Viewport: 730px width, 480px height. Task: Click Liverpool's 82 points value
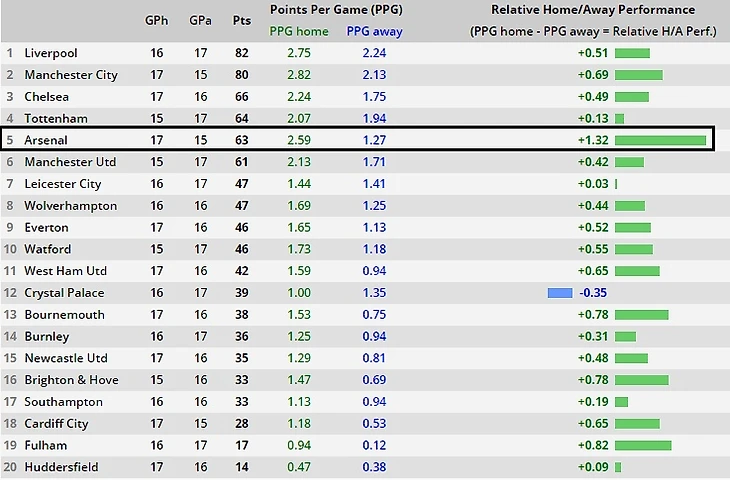click(x=242, y=53)
